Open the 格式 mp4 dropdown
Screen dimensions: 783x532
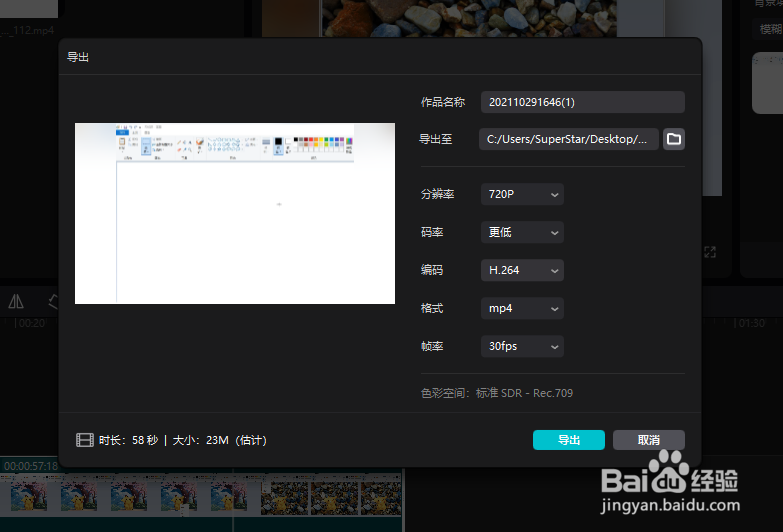(522, 308)
